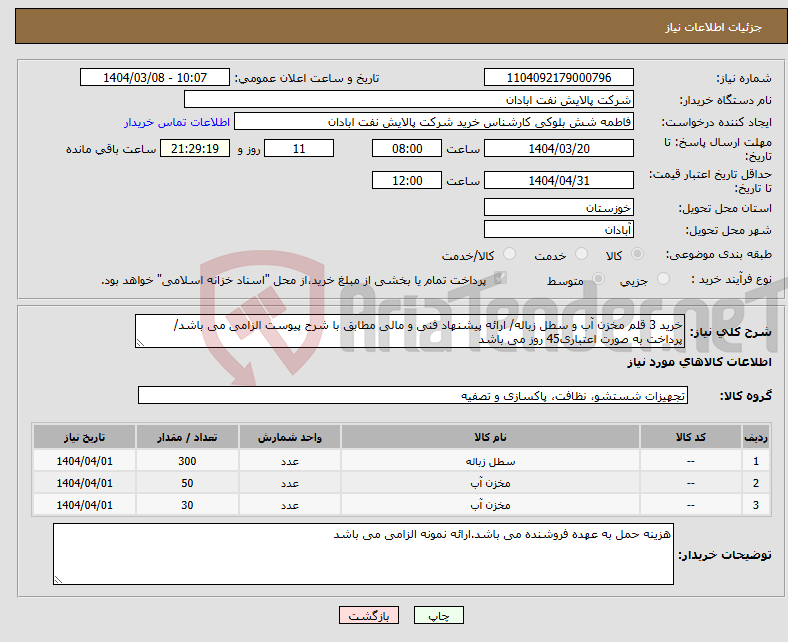
Task: Click the سطل زباله item name cell
Action: coord(490,461)
